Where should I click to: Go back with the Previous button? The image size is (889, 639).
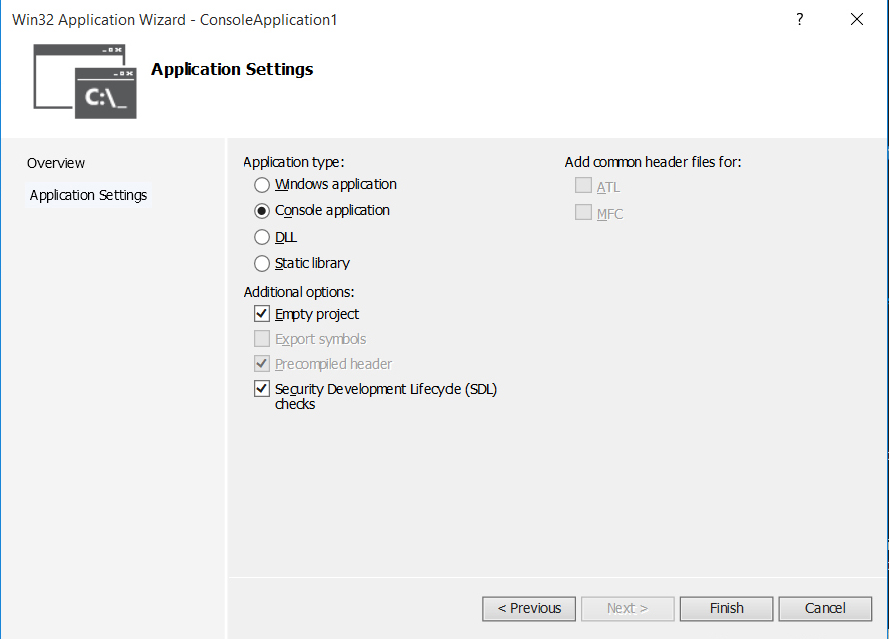[x=529, y=608]
